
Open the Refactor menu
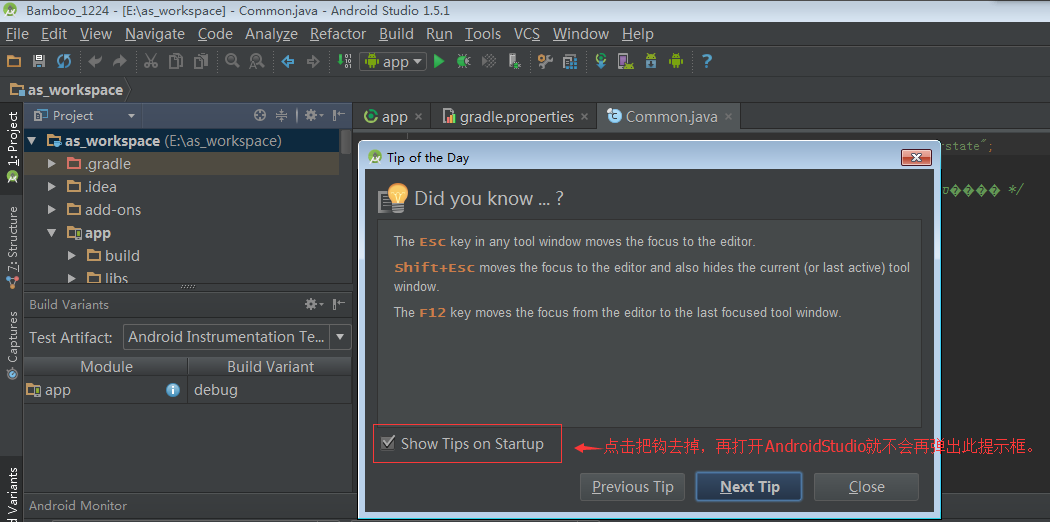pyautogui.click(x=338, y=33)
